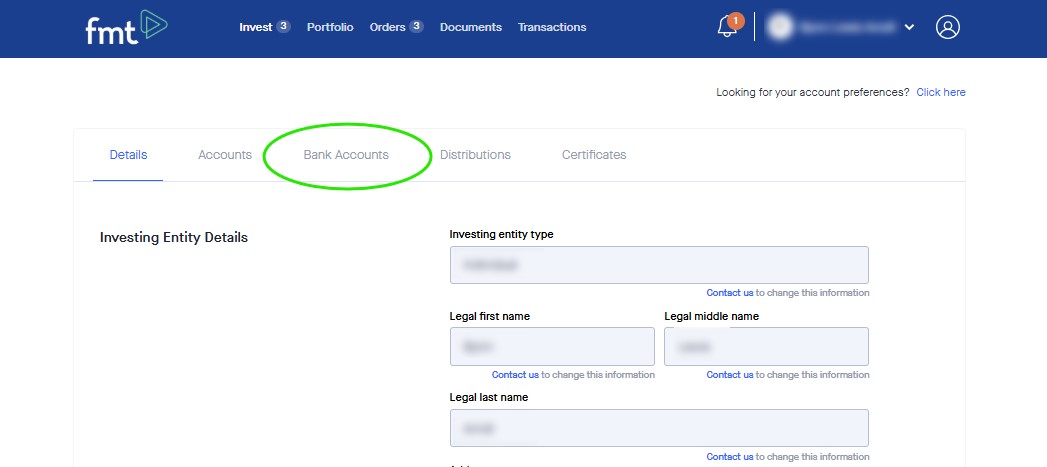Click 'Contact us' below Investing entity type
1047x467 pixels.
tap(730, 293)
